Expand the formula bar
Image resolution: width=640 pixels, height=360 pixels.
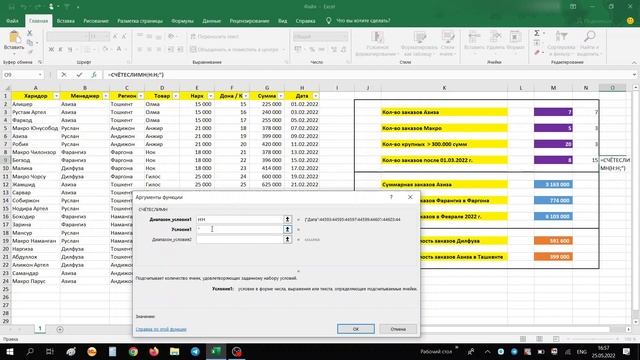tap(634, 75)
